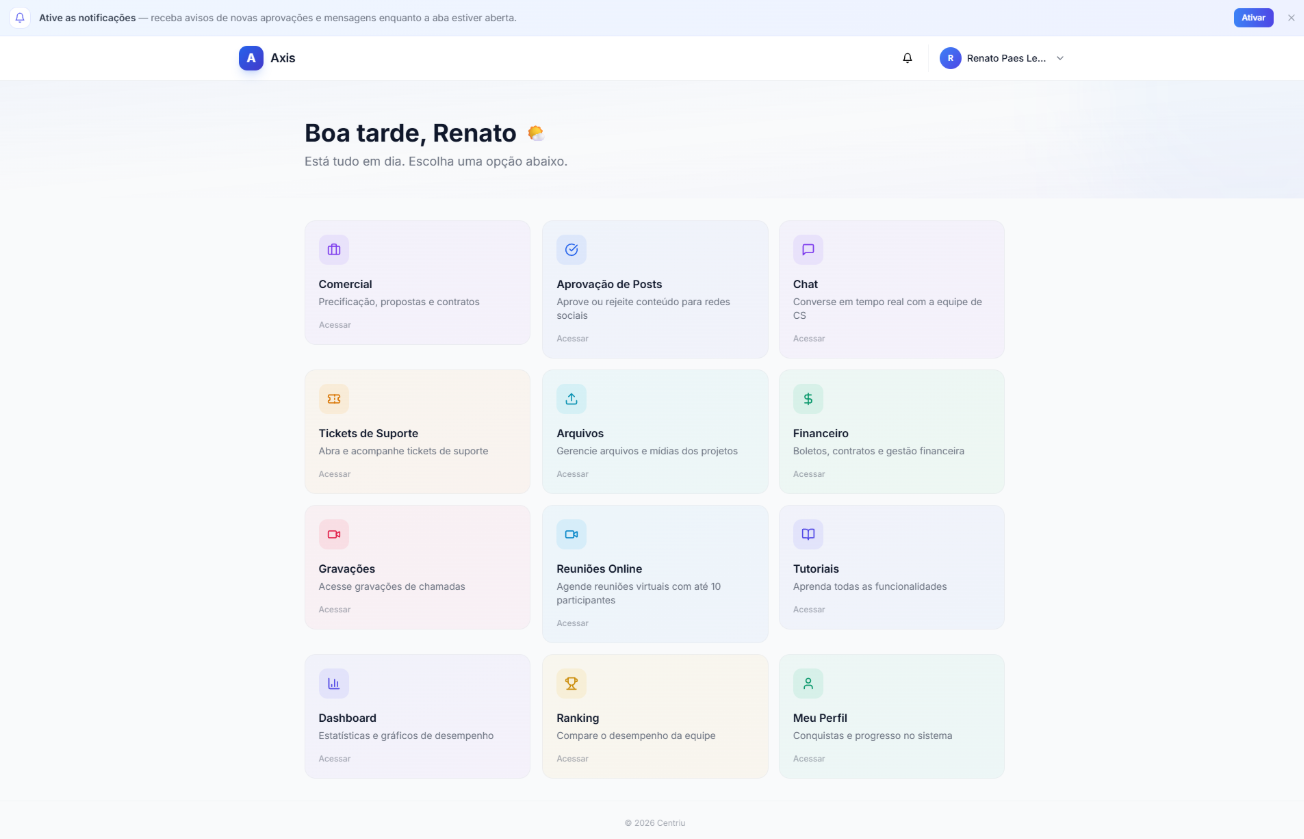Click the user avatar with letter R
Viewport: 1304px width, 839px height.
point(950,58)
